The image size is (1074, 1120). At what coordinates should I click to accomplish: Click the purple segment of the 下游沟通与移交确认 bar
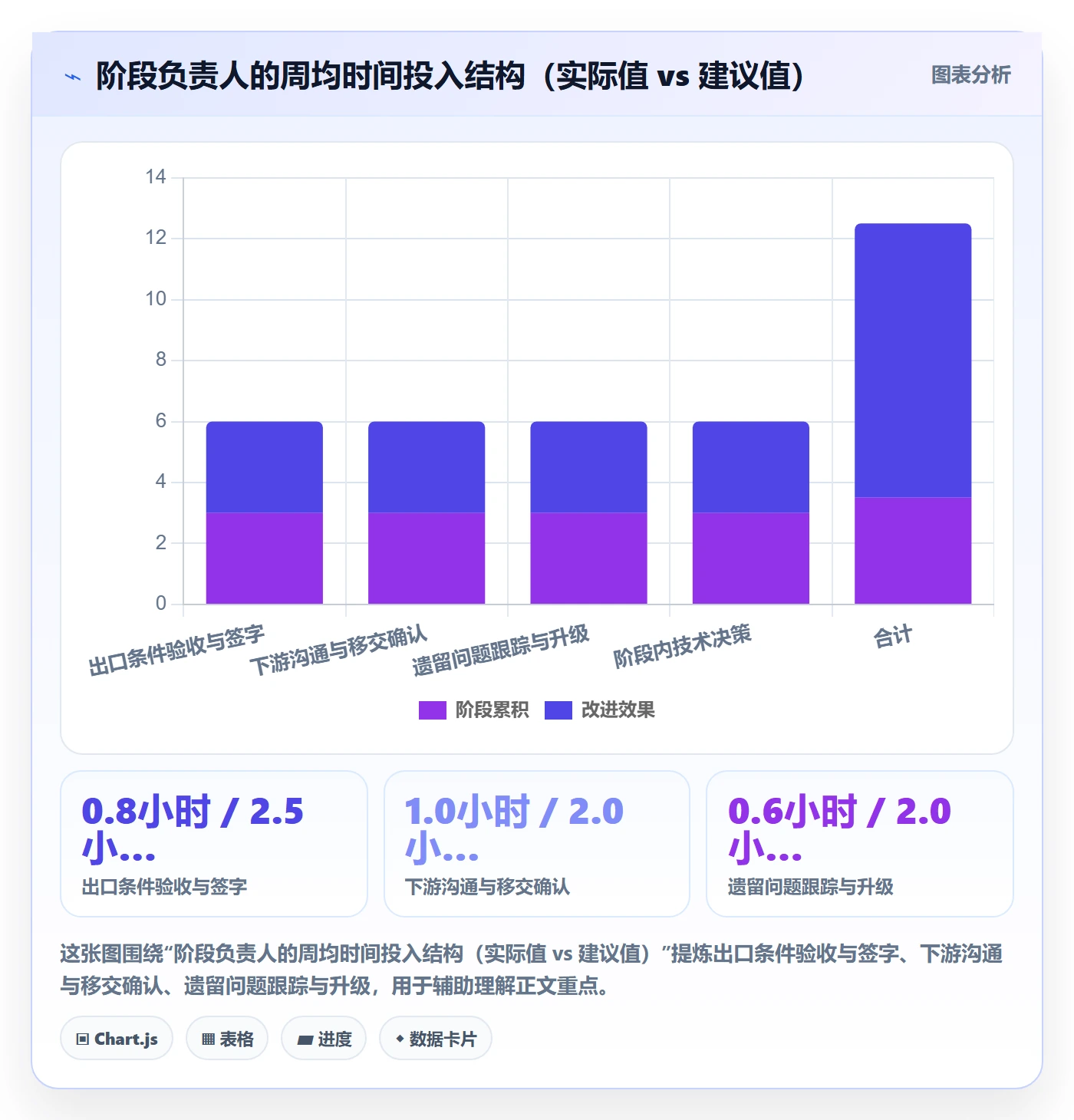coord(427,558)
